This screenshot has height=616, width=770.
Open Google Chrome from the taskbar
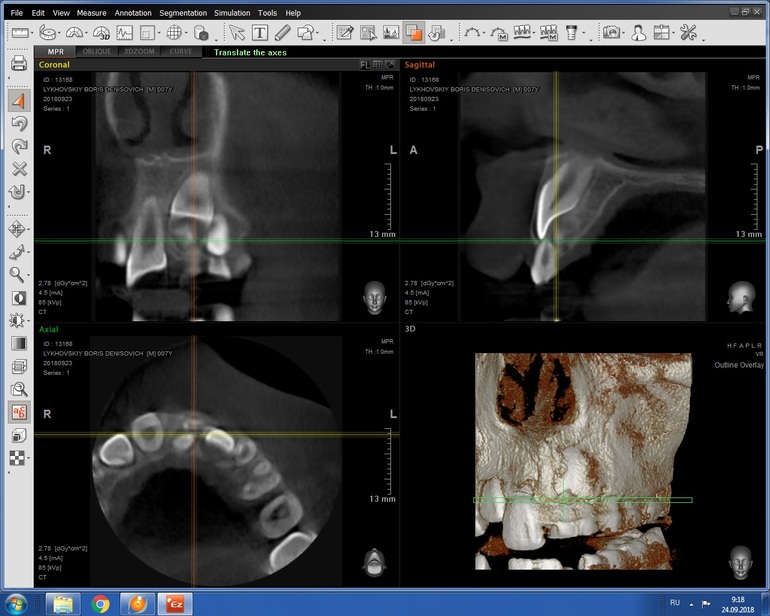(x=100, y=603)
